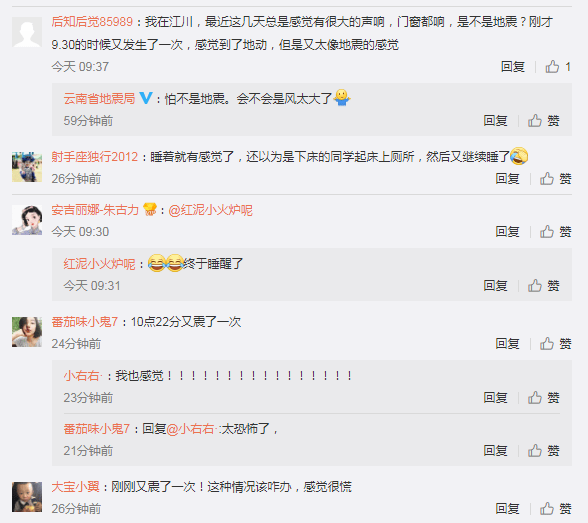Click the verified V badge of 云南省地震局
The width and height of the screenshot is (588, 523).
pos(146,98)
